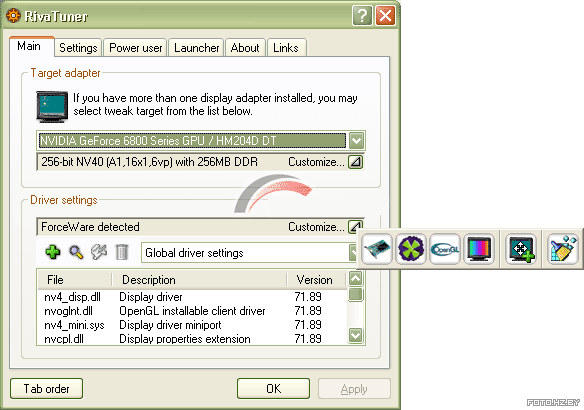Viewport: 584px width, 410px height.
Task: Click 'Display driver' description text
Action: (151, 297)
